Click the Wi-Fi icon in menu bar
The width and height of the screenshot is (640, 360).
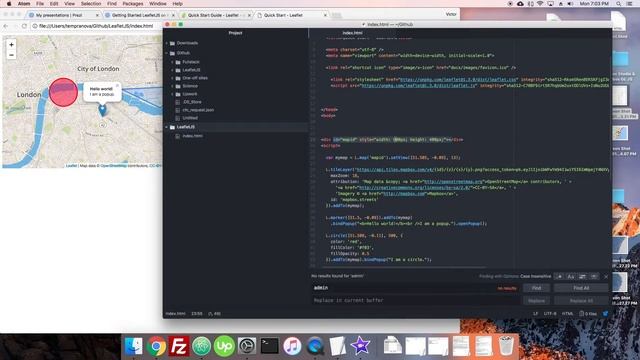pyautogui.click(x=540, y=4)
